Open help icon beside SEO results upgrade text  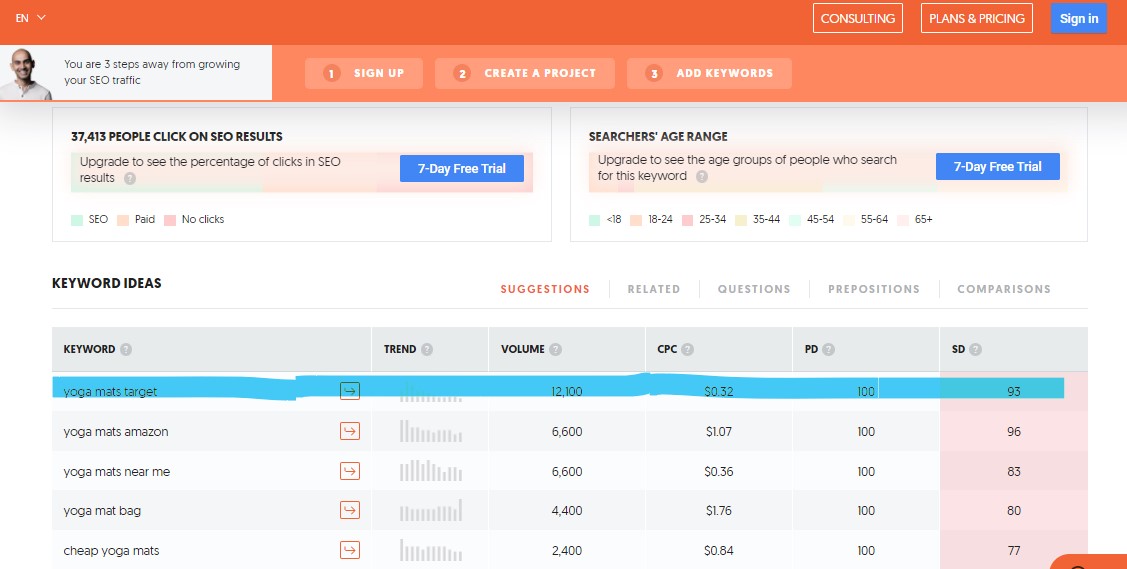(x=129, y=178)
